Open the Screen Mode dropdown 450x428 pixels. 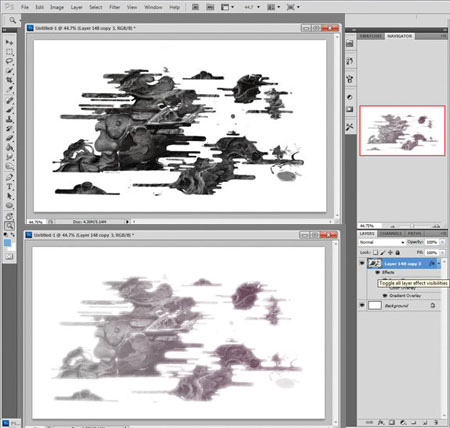click(293, 7)
